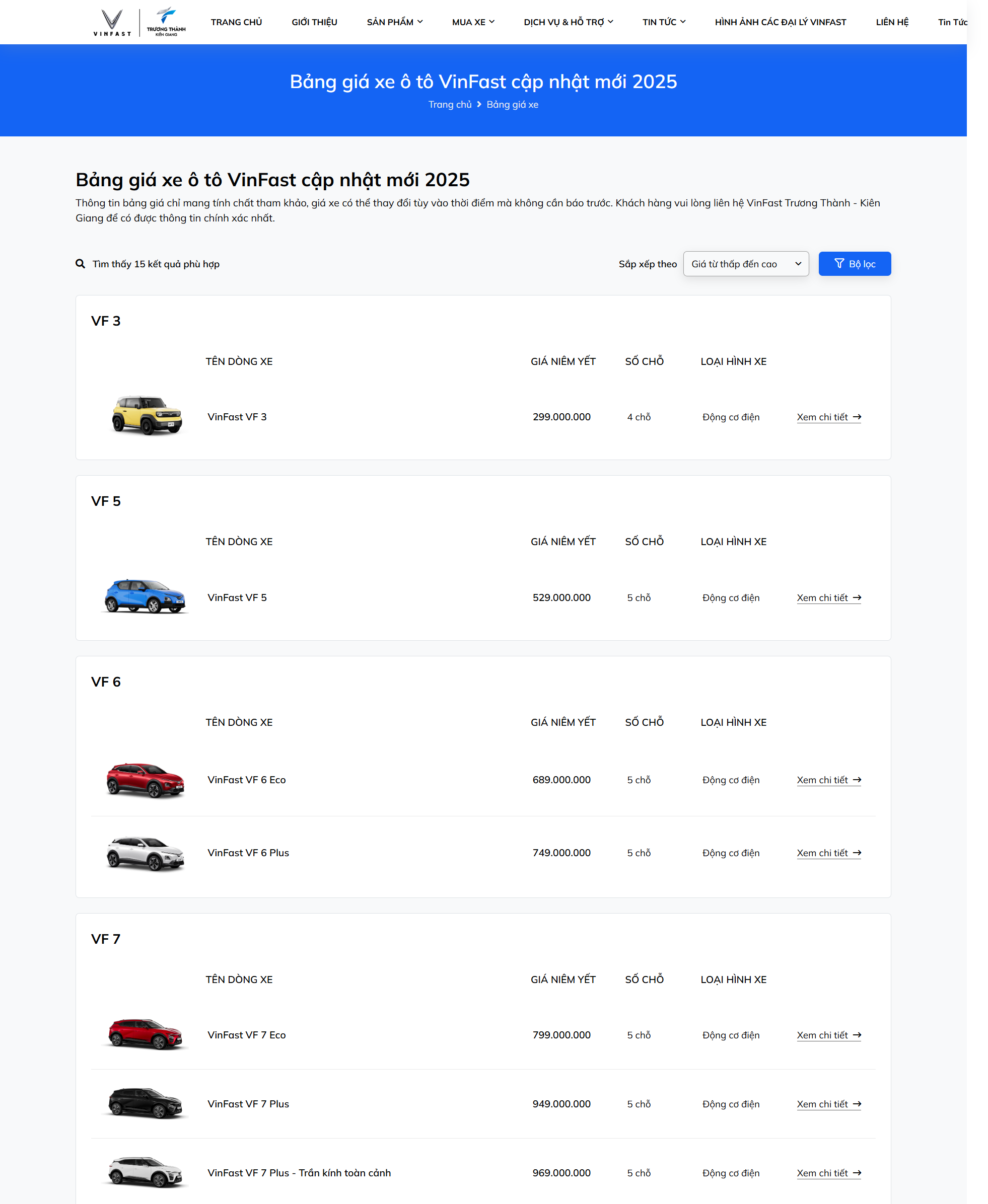The height and width of the screenshot is (1204, 988).
Task: Go to TRANG CHỦ menu item
Action: click(x=236, y=22)
